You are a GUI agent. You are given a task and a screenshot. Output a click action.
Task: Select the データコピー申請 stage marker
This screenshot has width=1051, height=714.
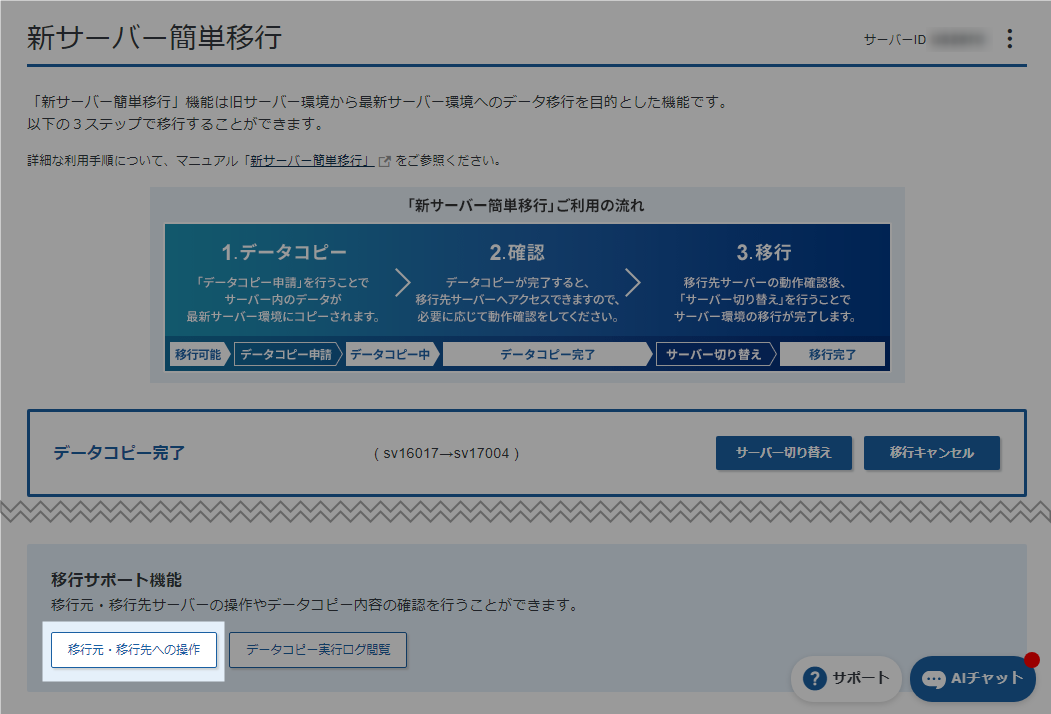point(288,354)
